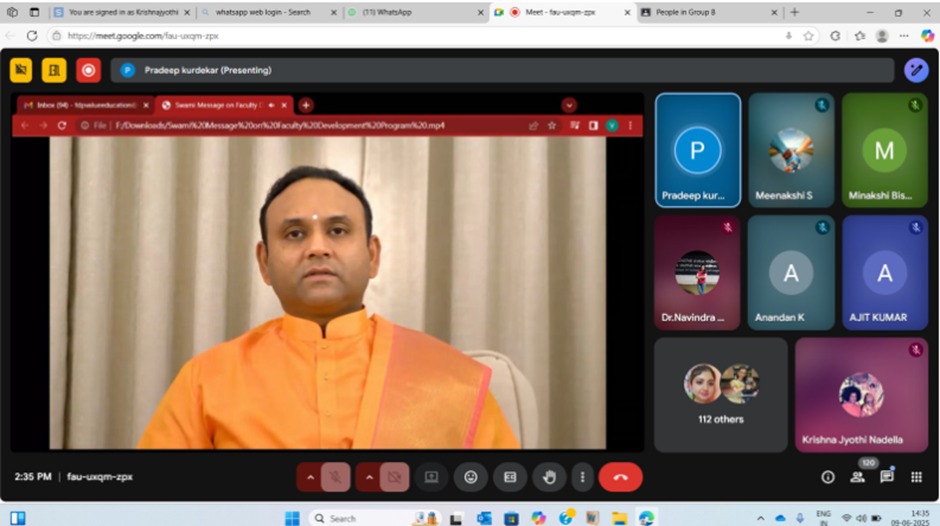Open meeting details info icon
The image size is (940, 526).
(827, 477)
